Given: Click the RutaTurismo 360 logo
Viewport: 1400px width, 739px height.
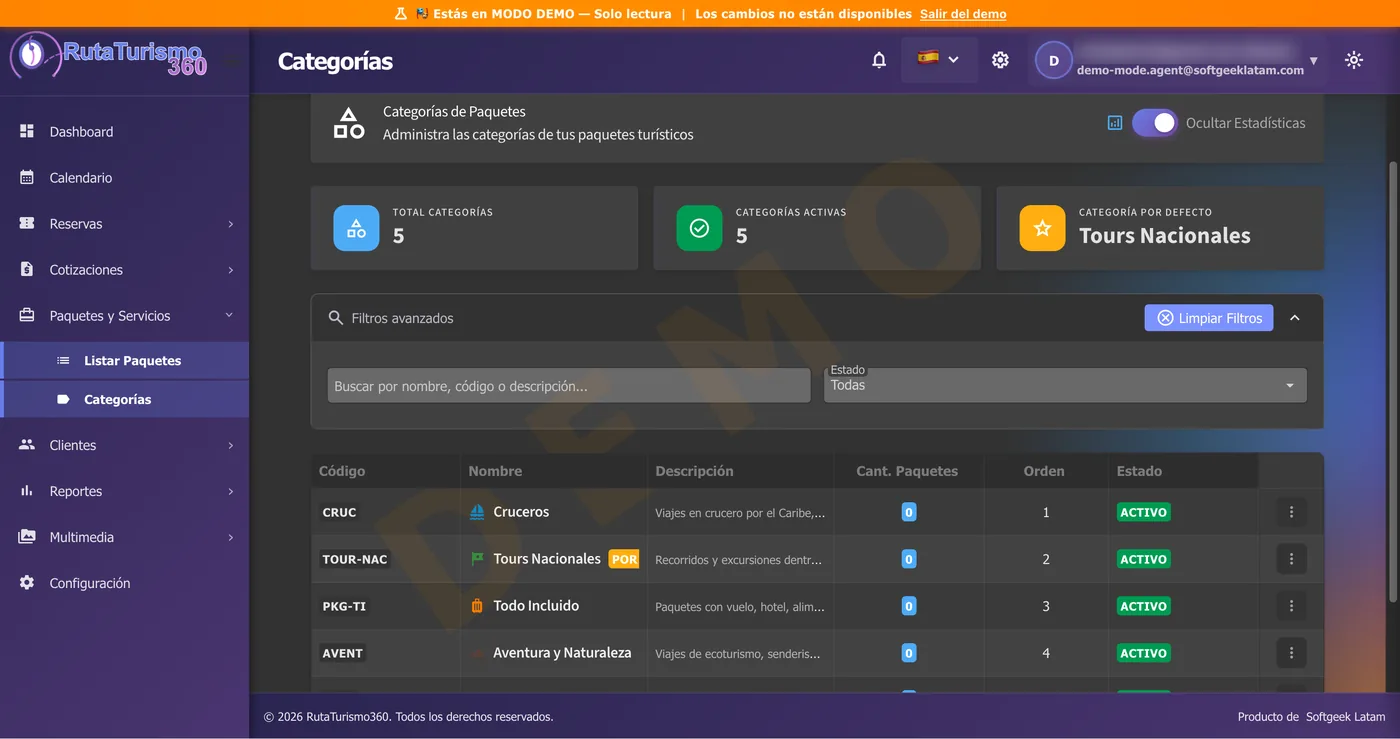Looking at the screenshot, I should click(109, 56).
